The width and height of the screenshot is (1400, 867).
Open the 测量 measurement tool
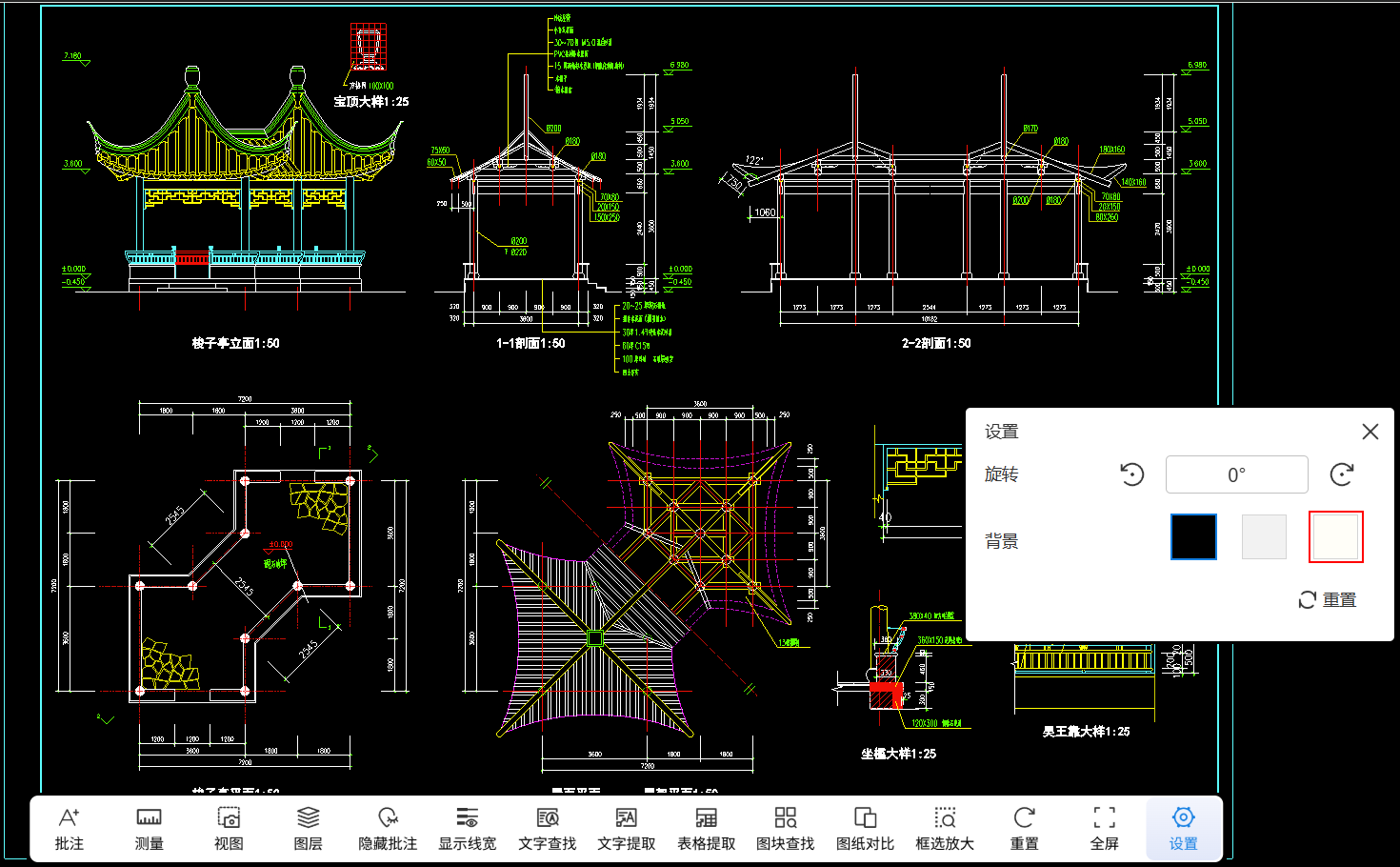click(149, 829)
